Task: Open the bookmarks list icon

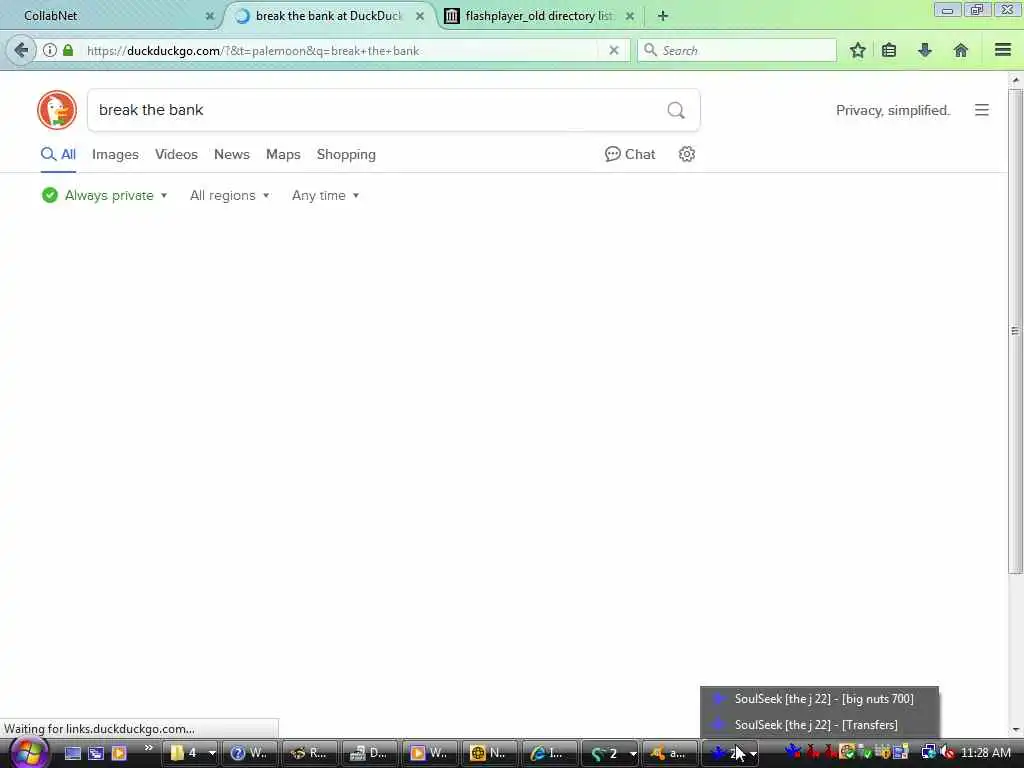Action: (889, 50)
